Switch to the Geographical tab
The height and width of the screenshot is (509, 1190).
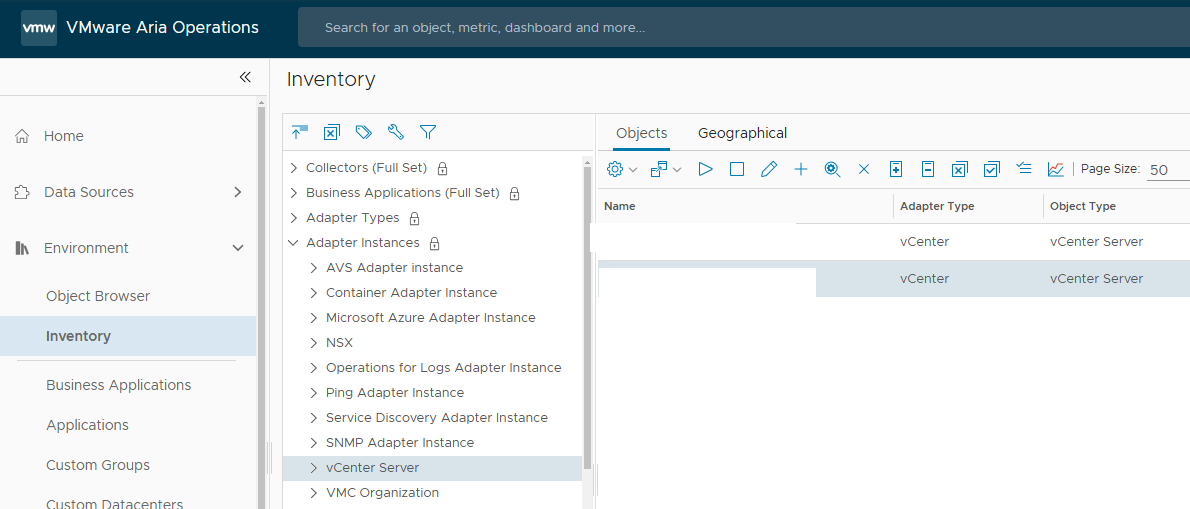pos(742,133)
